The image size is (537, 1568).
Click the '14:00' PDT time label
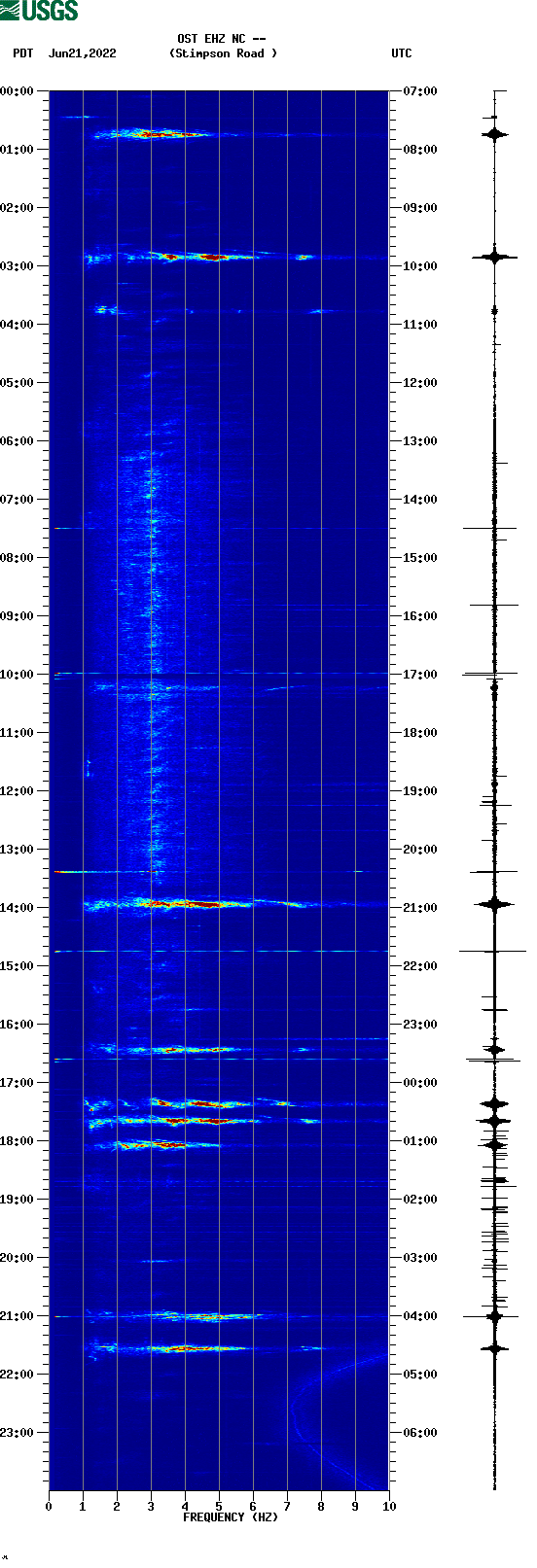(x=17, y=907)
